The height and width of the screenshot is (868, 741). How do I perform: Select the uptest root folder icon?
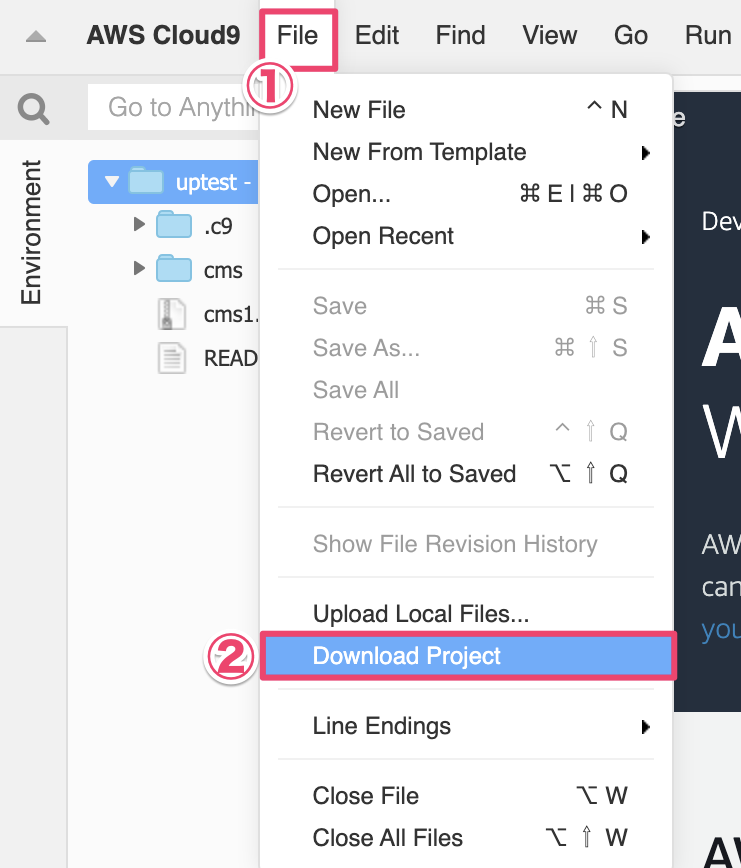pyautogui.click(x=146, y=181)
